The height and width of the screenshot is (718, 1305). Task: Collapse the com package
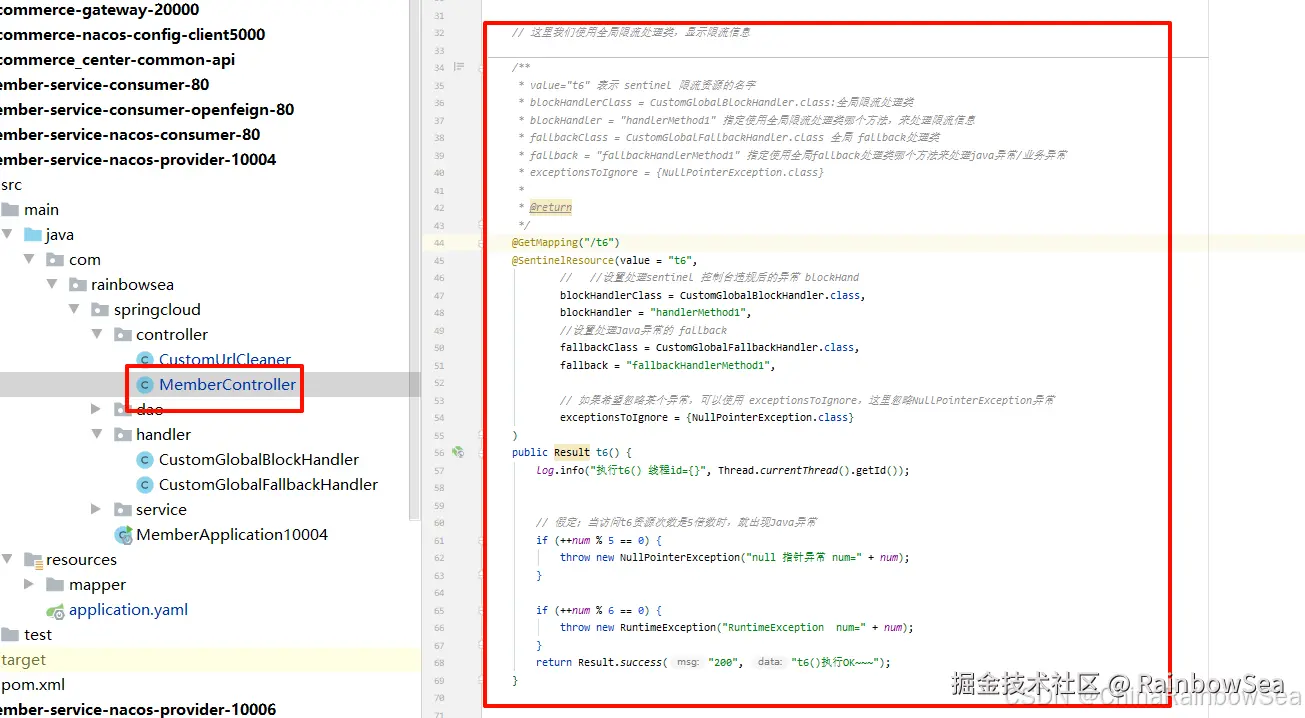tap(28, 260)
